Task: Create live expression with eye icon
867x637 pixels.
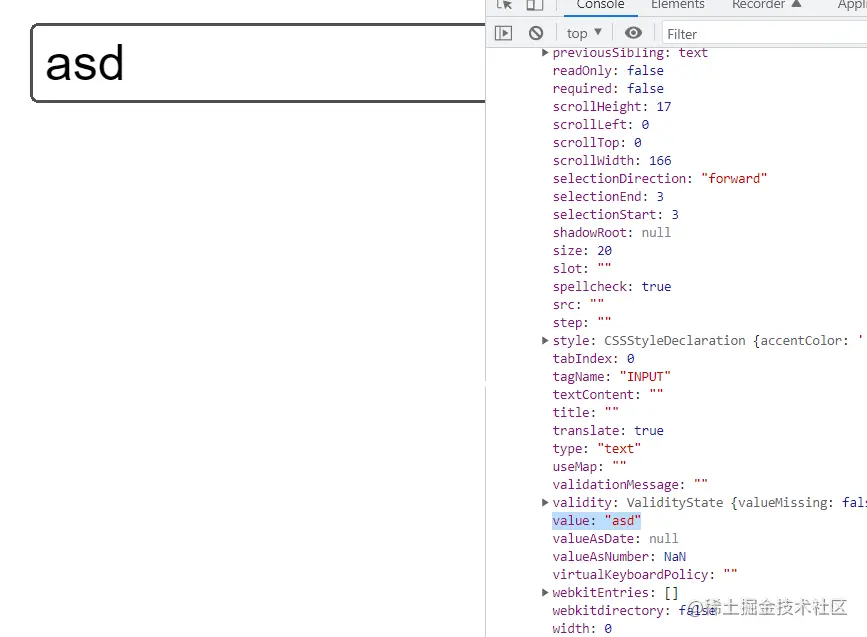Action: tap(634, 33)
